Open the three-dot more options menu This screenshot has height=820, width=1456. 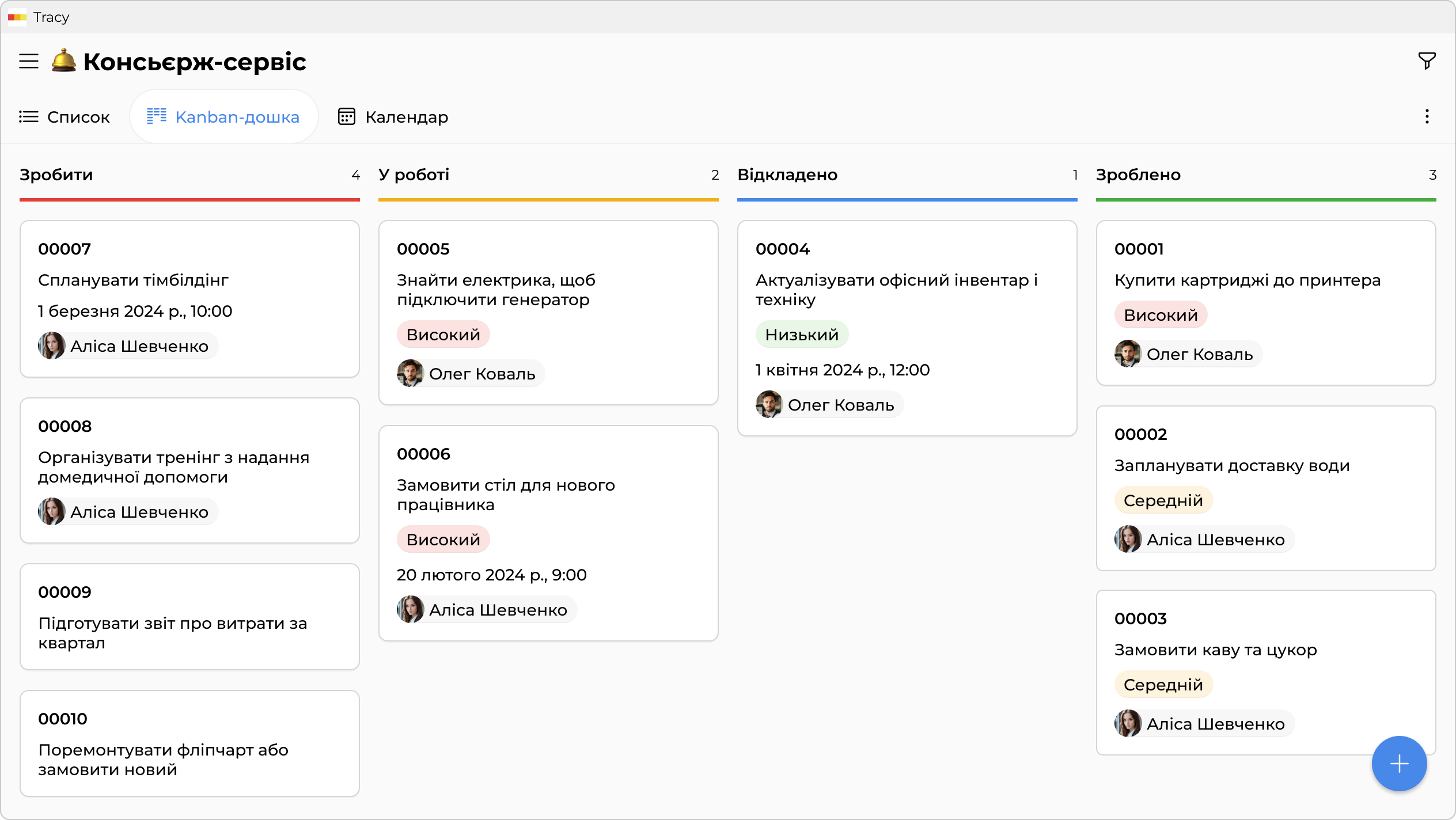(x=1427, y=117)
